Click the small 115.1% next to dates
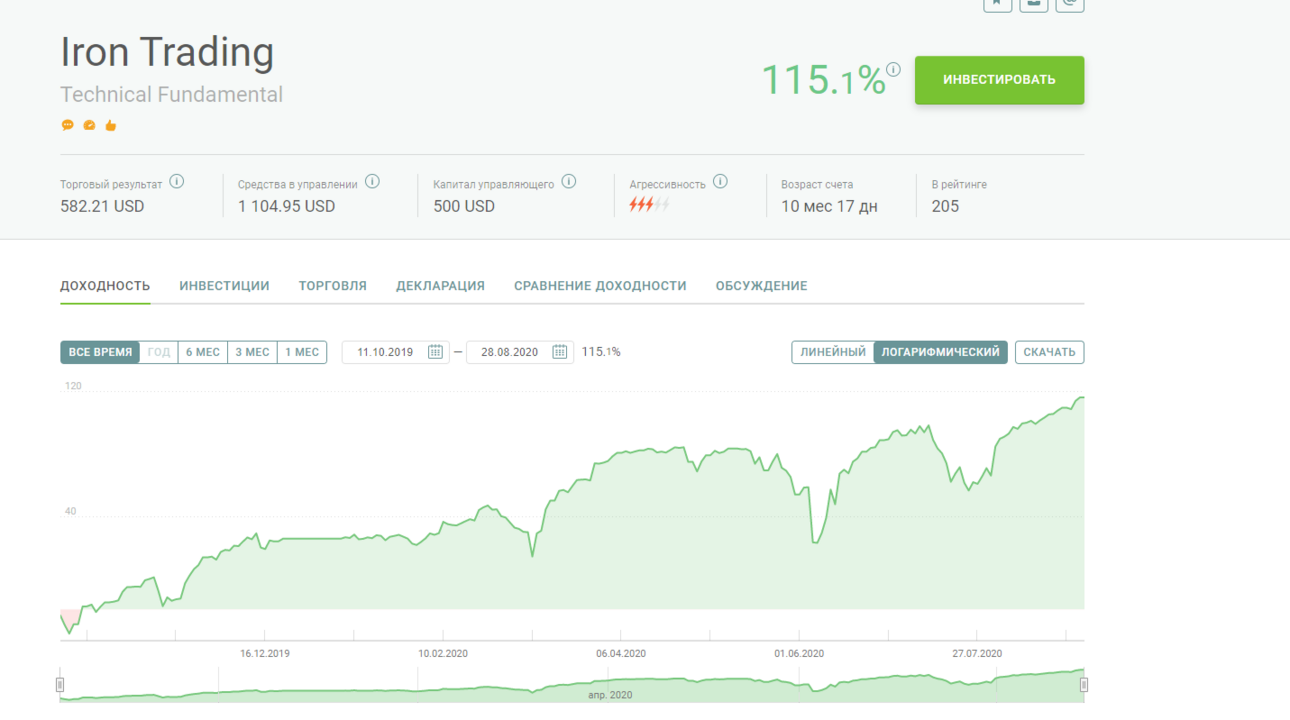The image size is (1290, 720). pos(601,352)
